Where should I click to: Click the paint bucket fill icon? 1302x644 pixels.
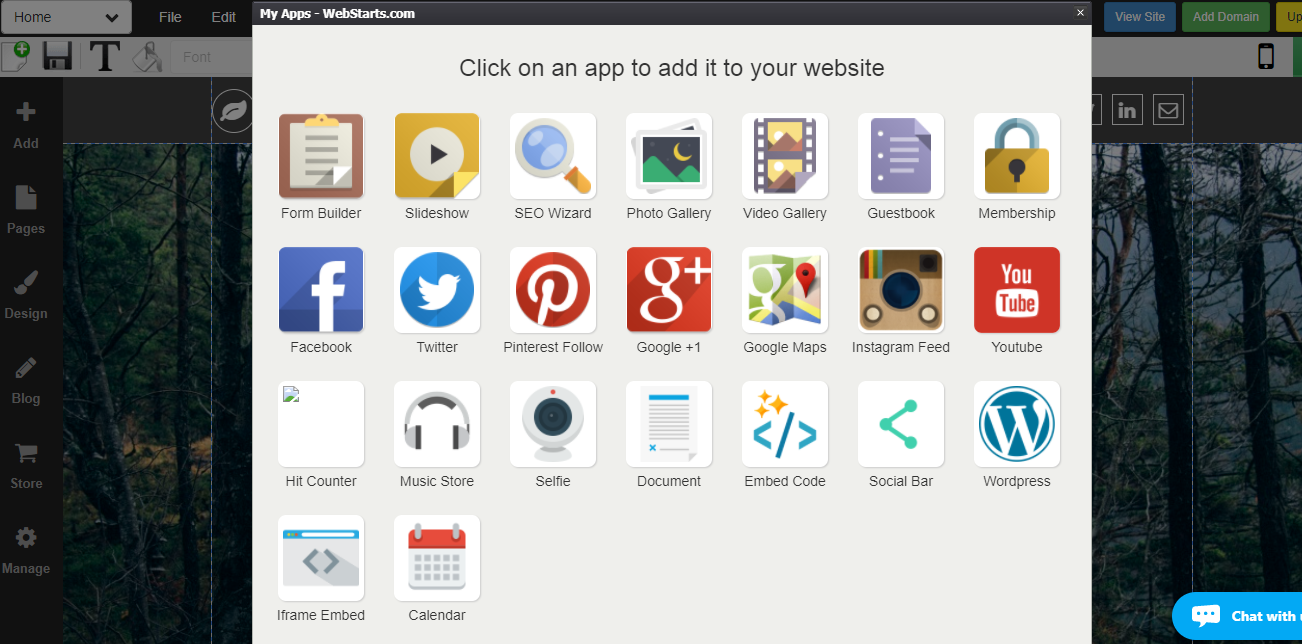click(147, 56)
